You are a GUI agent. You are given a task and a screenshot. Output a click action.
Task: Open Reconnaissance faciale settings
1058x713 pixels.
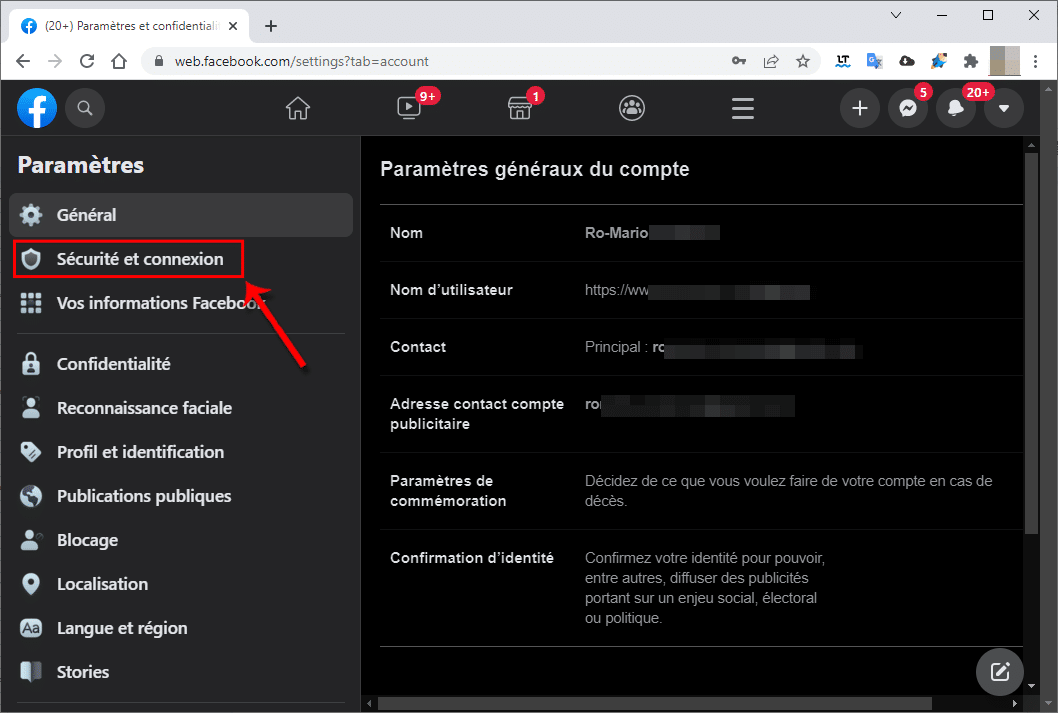click(181, 408)
